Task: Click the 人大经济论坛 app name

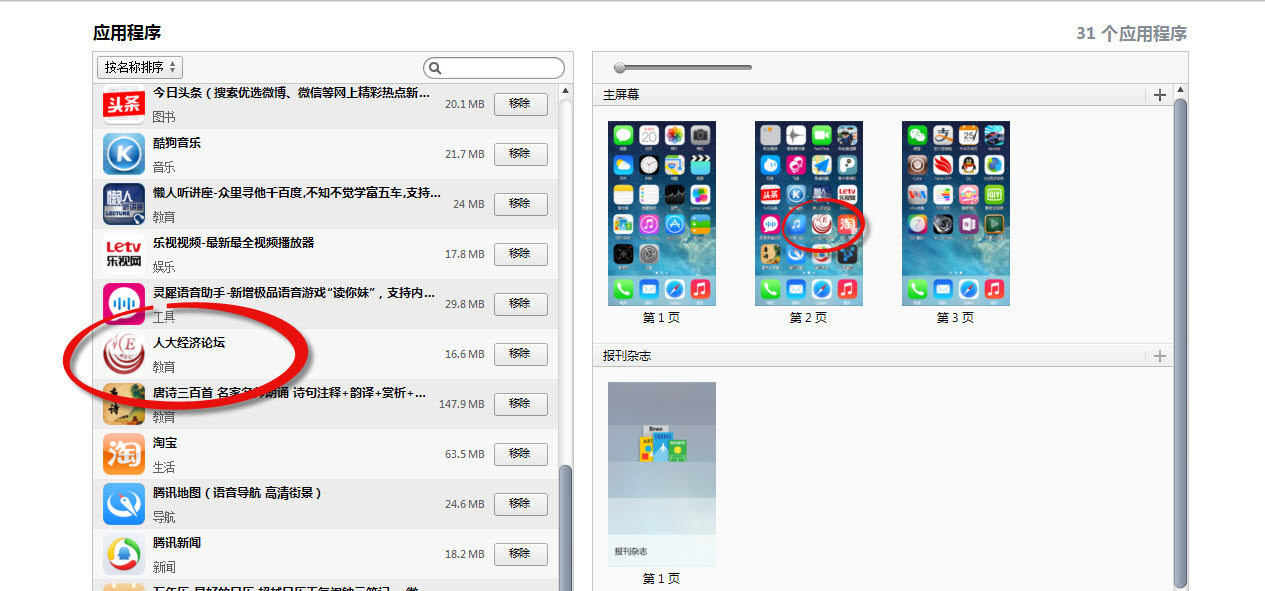Action: tap(189, 343)
